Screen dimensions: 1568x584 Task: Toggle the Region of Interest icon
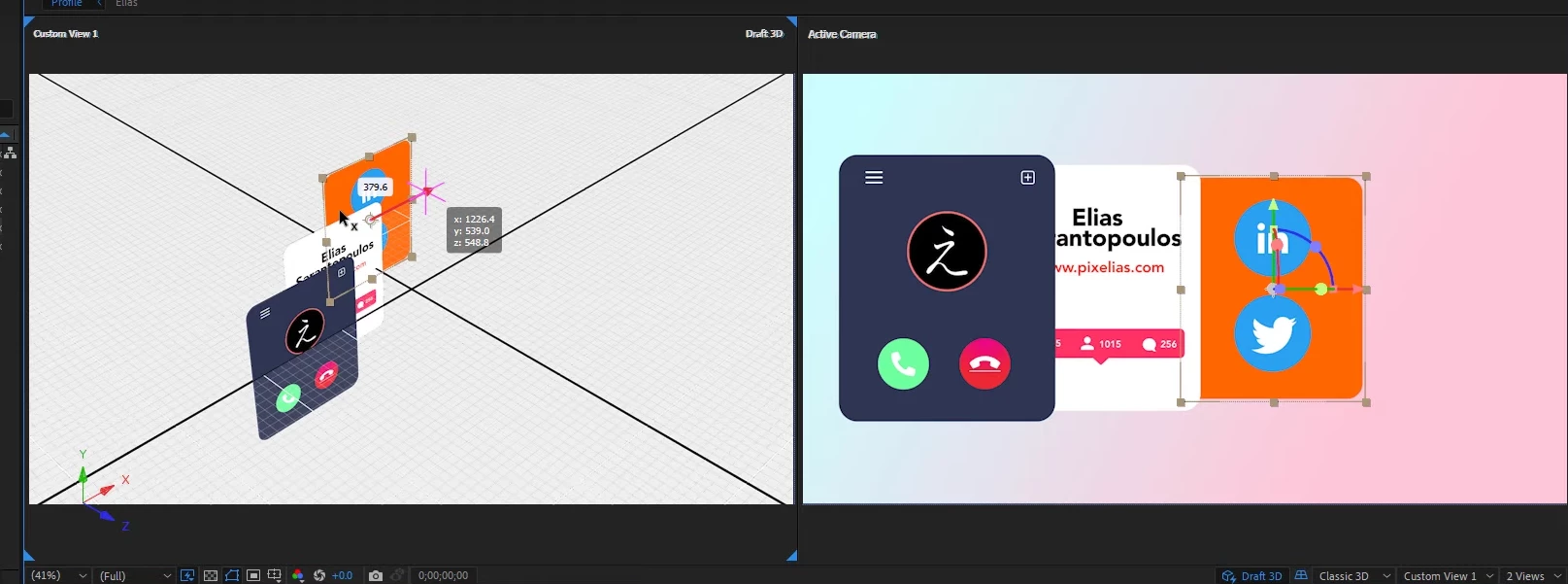coord(253,575)
